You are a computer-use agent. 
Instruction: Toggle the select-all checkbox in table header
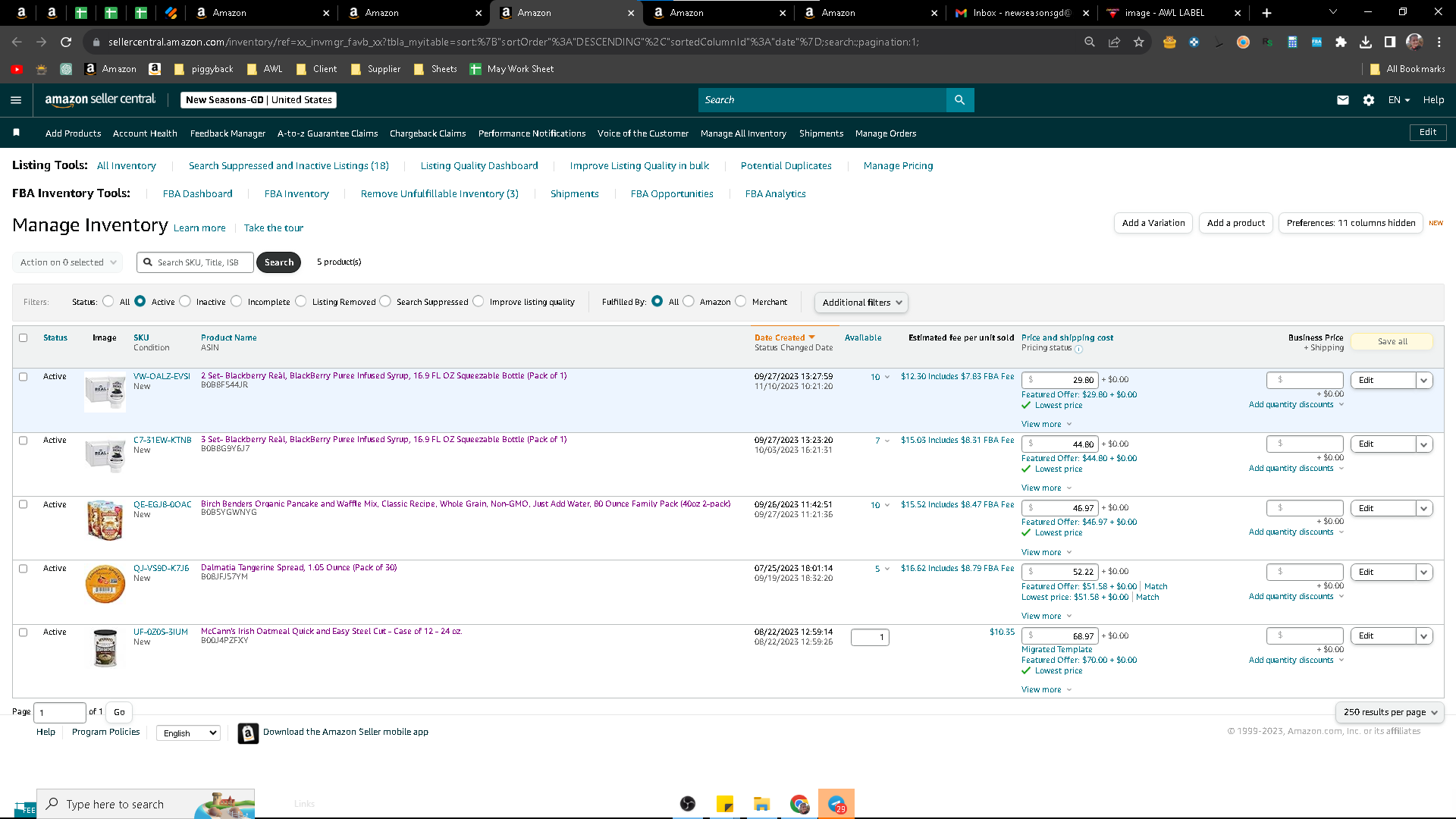(x=23, y=338)
